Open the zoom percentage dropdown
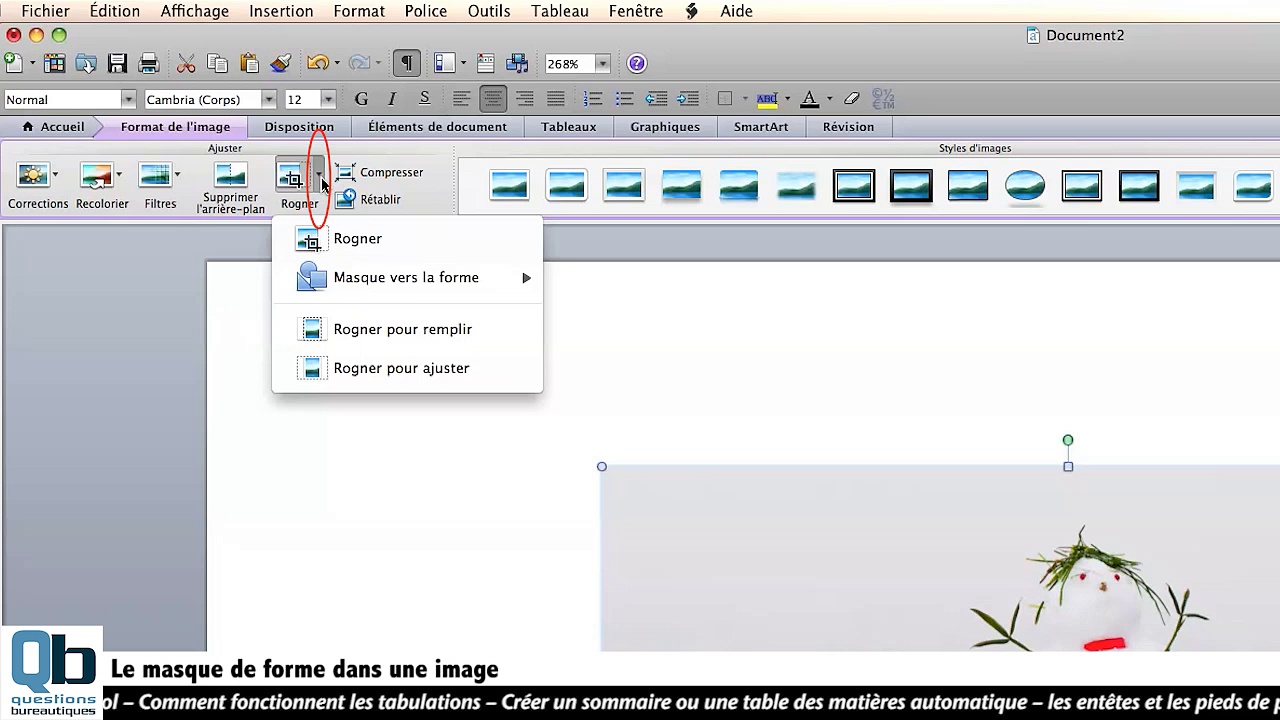The image size is (1280, 720). pyautogui.click(x=602, y=64)
